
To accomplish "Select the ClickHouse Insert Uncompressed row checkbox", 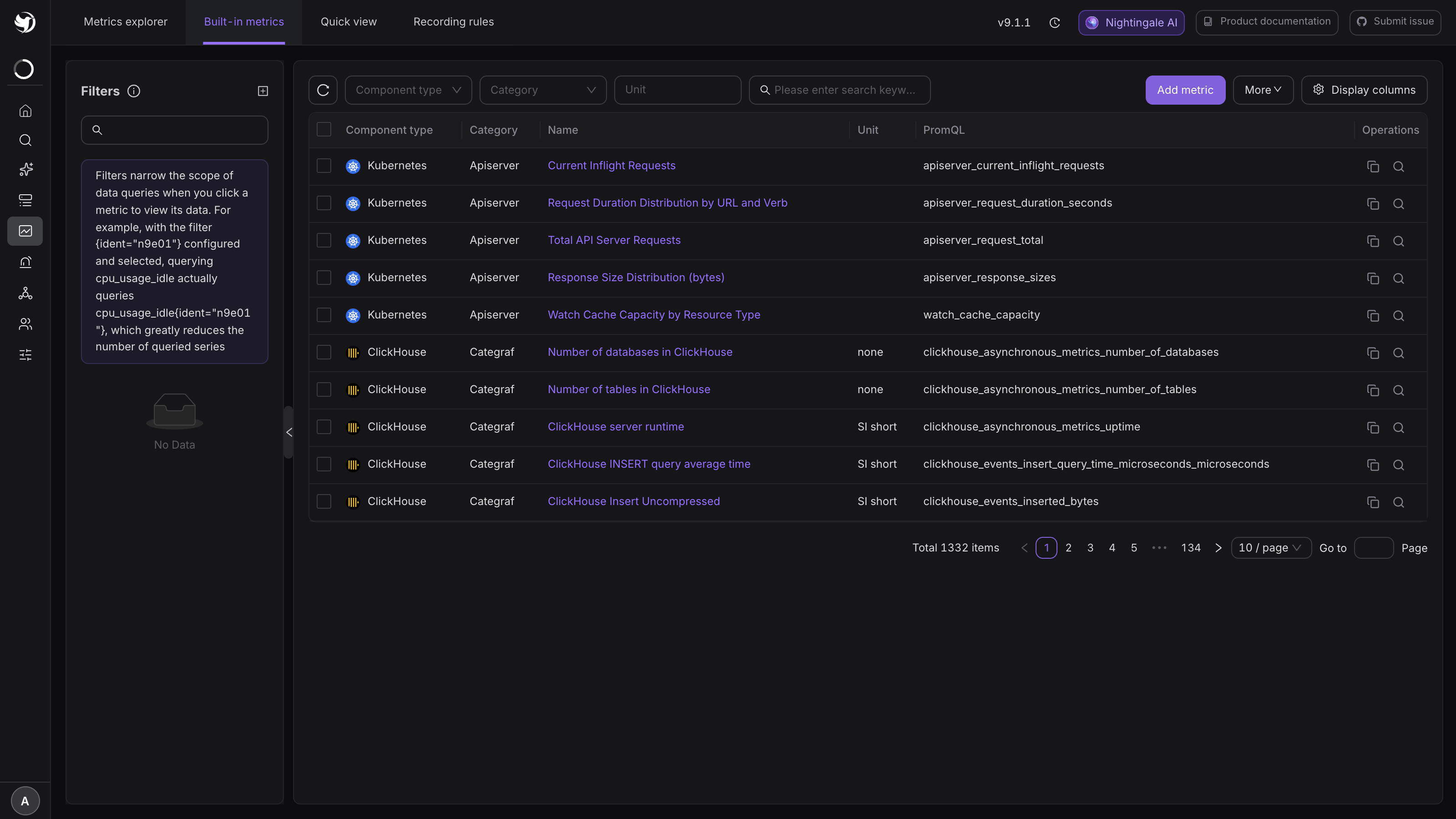I will 324,501.
